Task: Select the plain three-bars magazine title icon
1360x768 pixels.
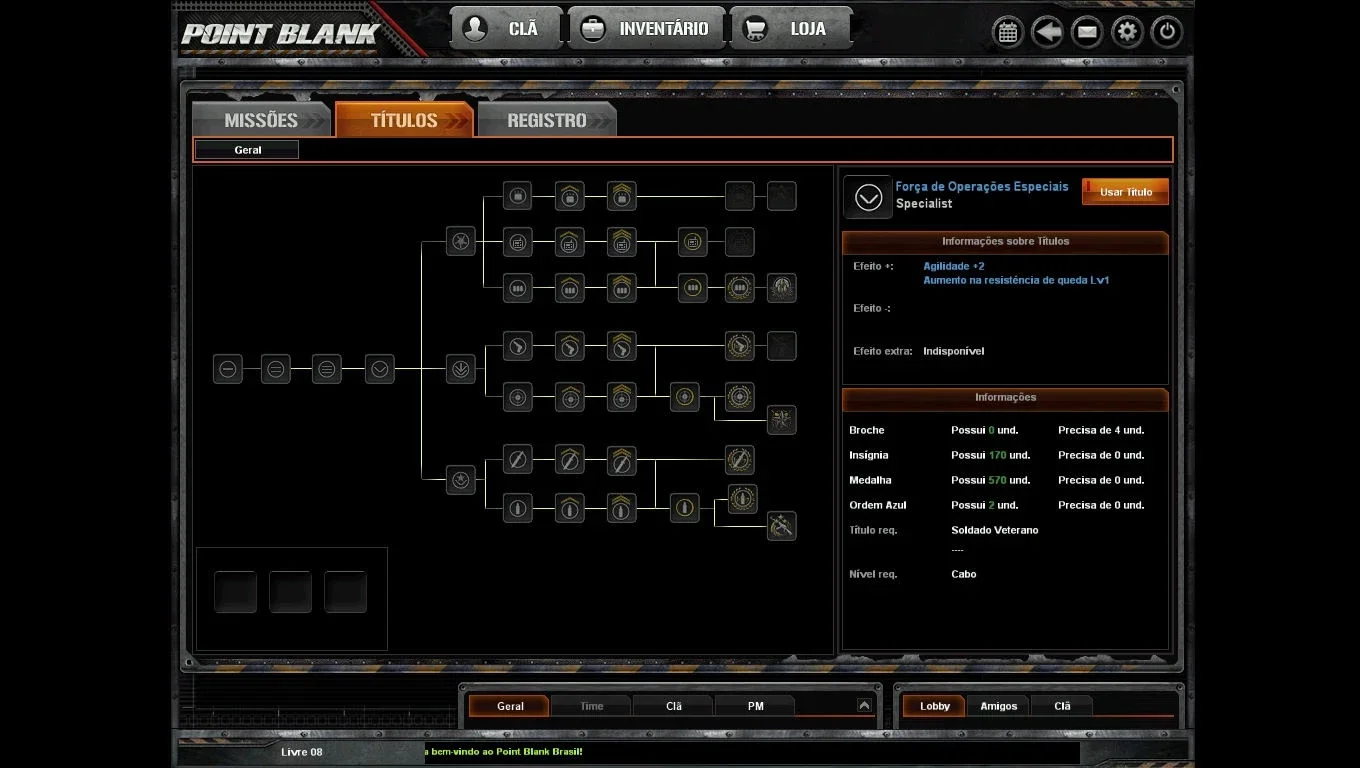Action: coord(517,288)
